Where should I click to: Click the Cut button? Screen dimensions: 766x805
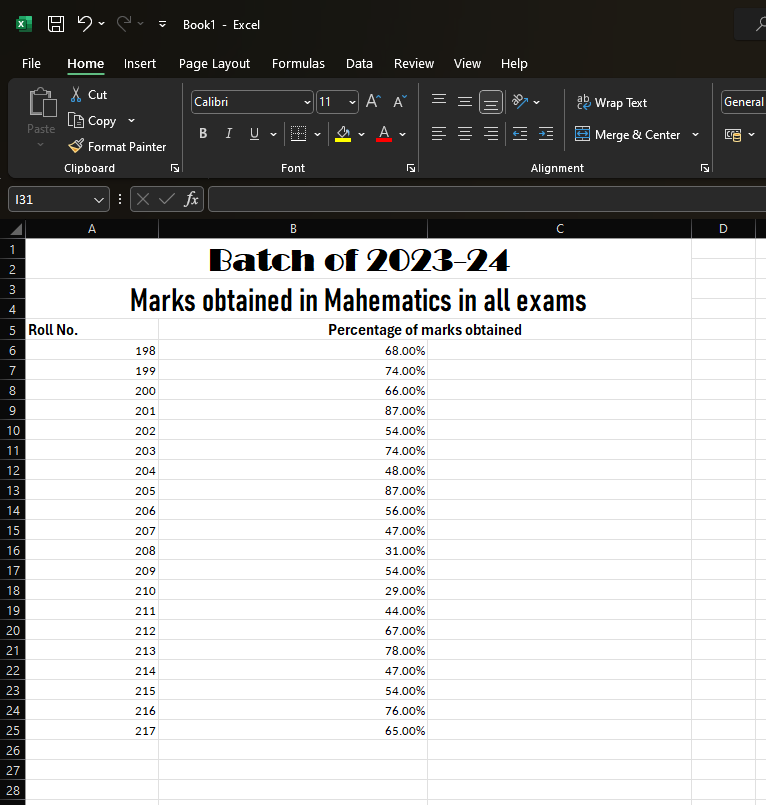(88, 95)
